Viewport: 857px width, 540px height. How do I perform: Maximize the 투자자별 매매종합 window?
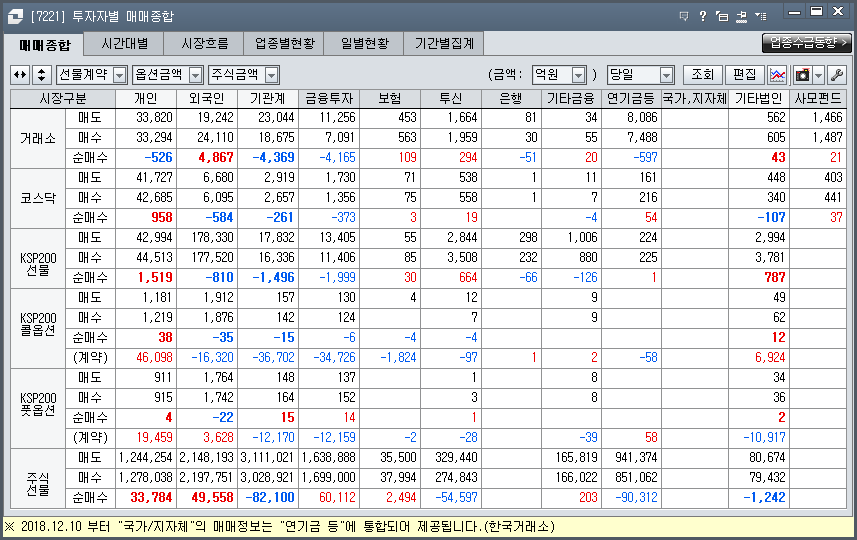click(817, 11)
